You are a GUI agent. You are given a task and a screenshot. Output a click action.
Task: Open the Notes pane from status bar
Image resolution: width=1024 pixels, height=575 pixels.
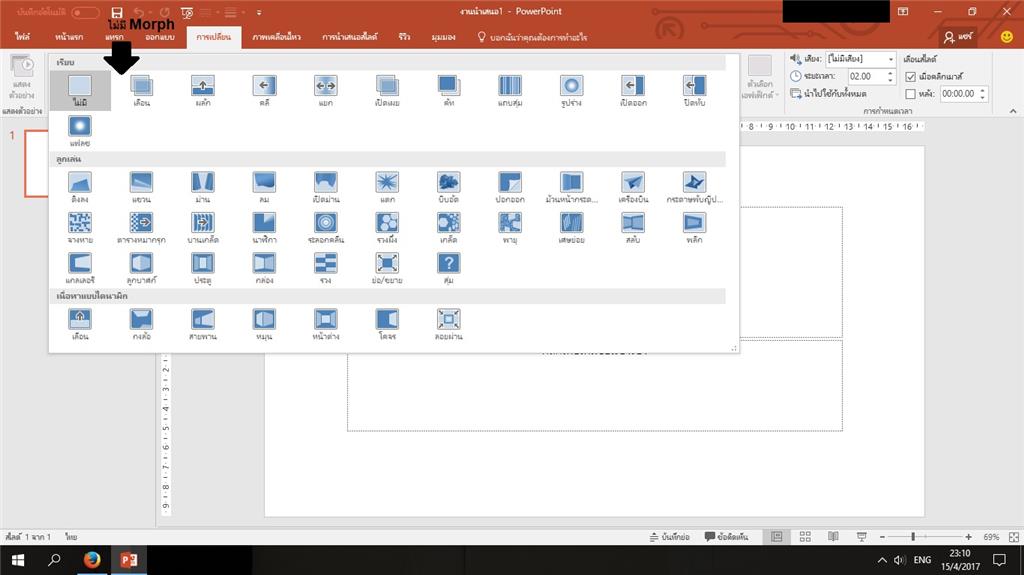click(670, 536)
